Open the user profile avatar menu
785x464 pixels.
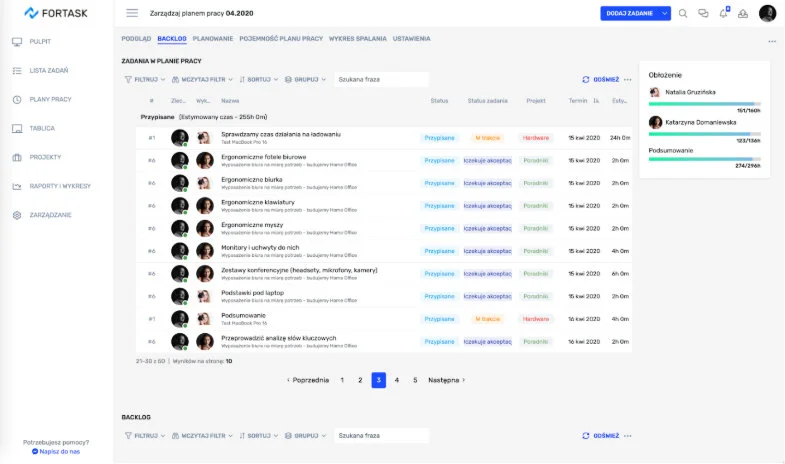coord(767,13)
